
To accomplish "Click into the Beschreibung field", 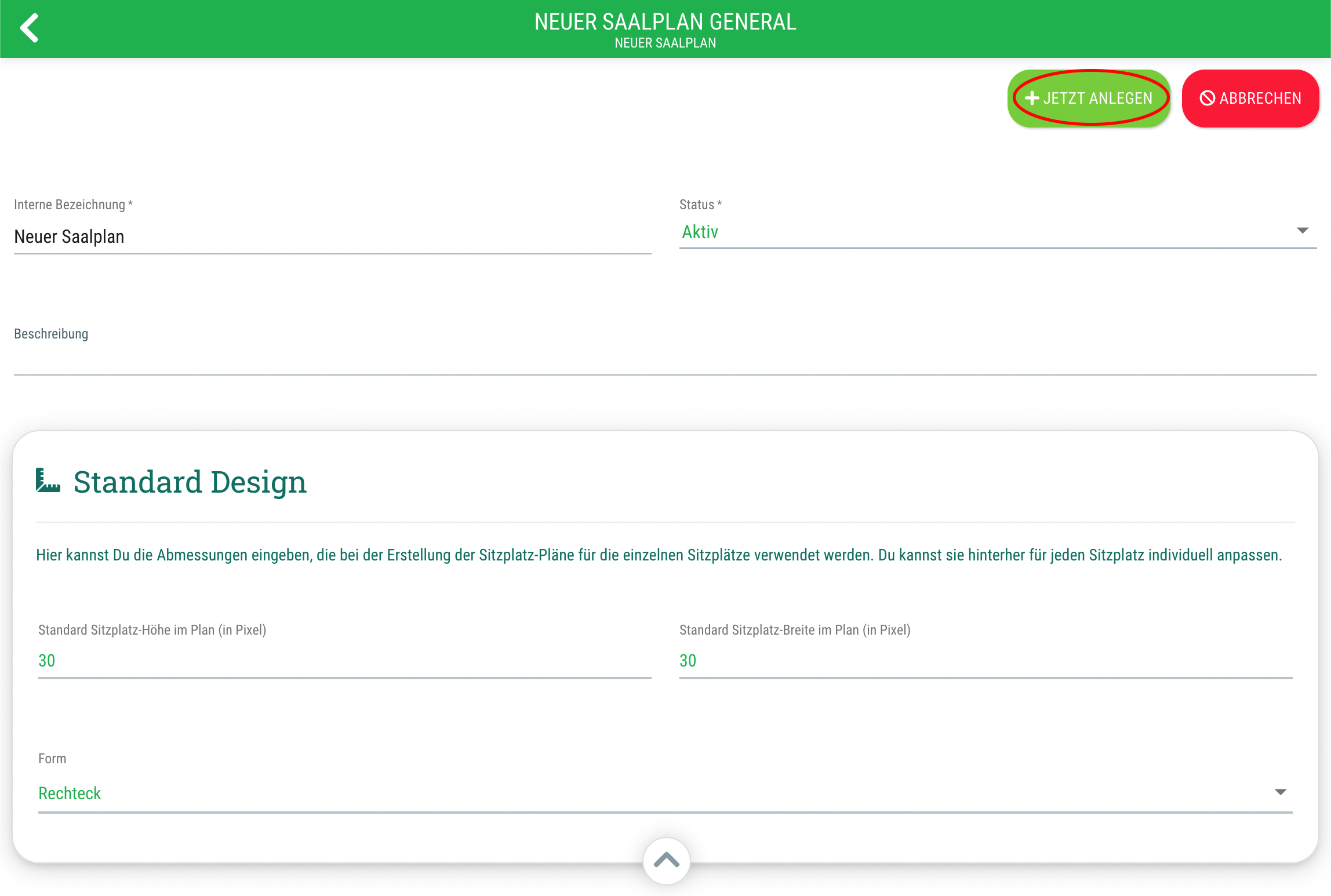I will [664, 360].
